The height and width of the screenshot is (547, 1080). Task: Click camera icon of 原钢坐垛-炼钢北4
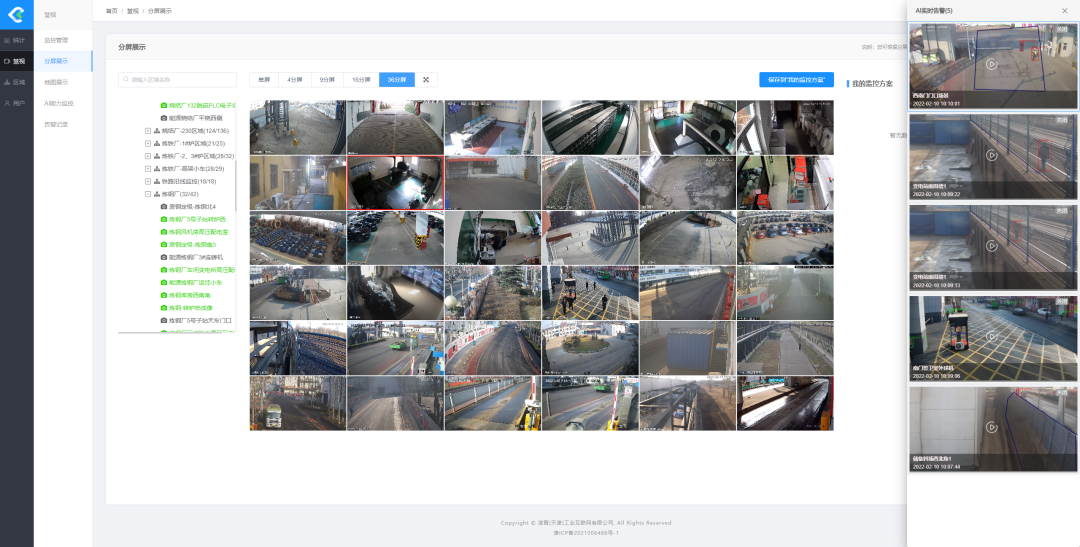(164, 206)
